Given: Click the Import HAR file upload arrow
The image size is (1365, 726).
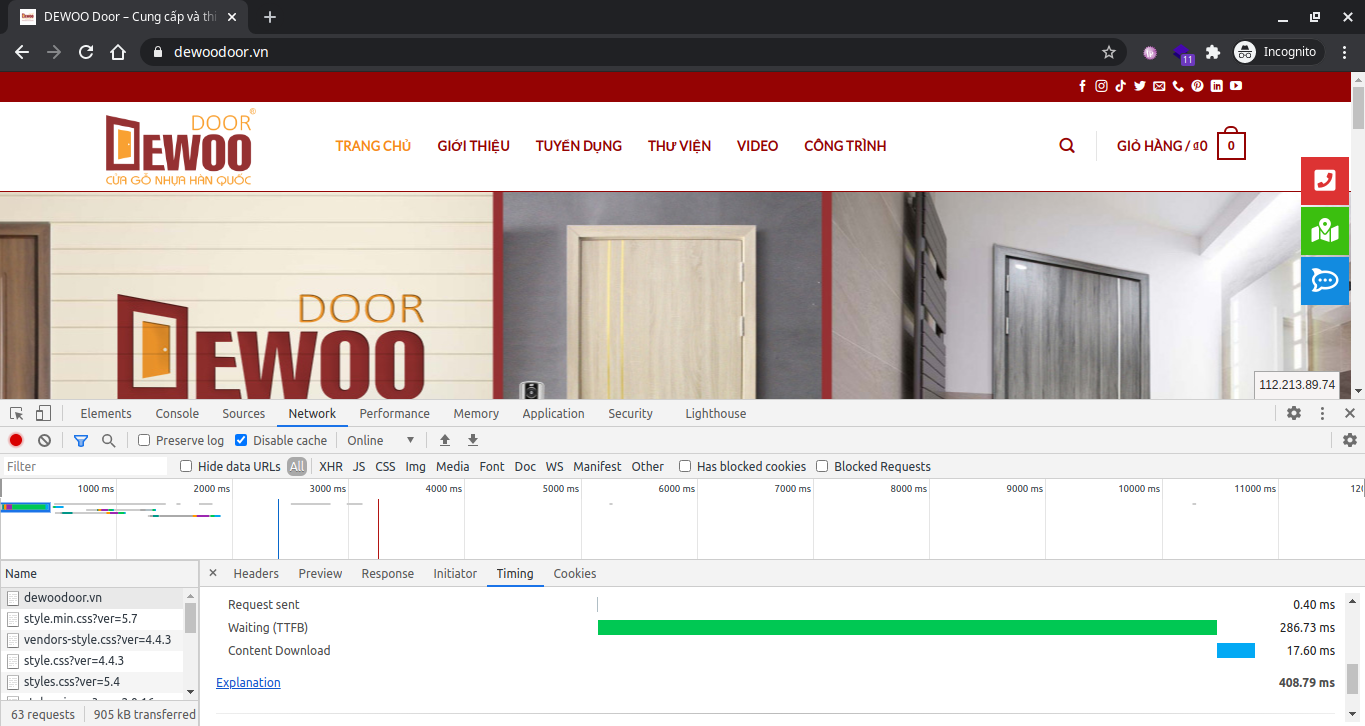Looking at the screenshot, I should (x=445, y=440).
